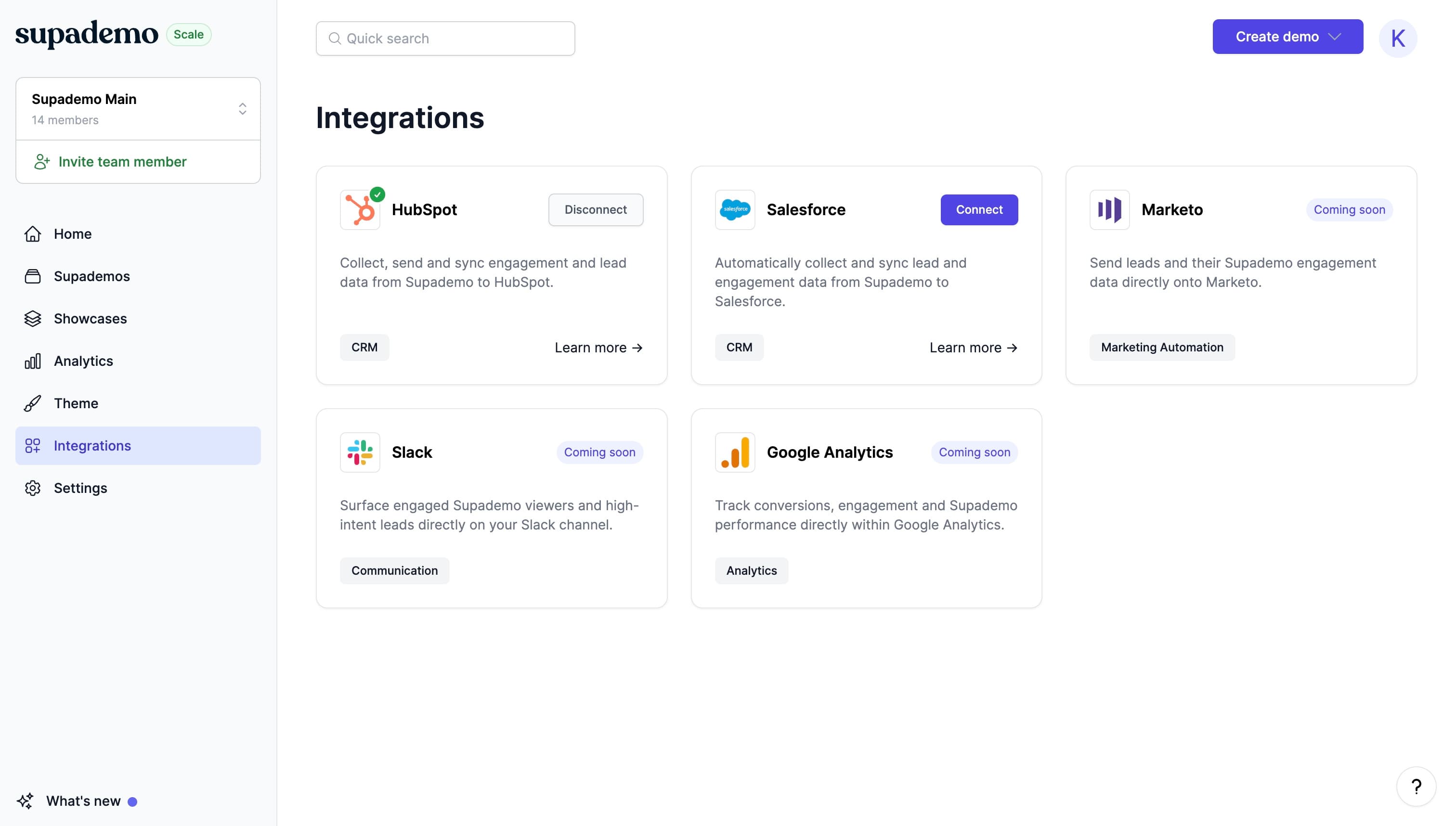
Task: Open the help question mark button
Action: coord(1416,787)
